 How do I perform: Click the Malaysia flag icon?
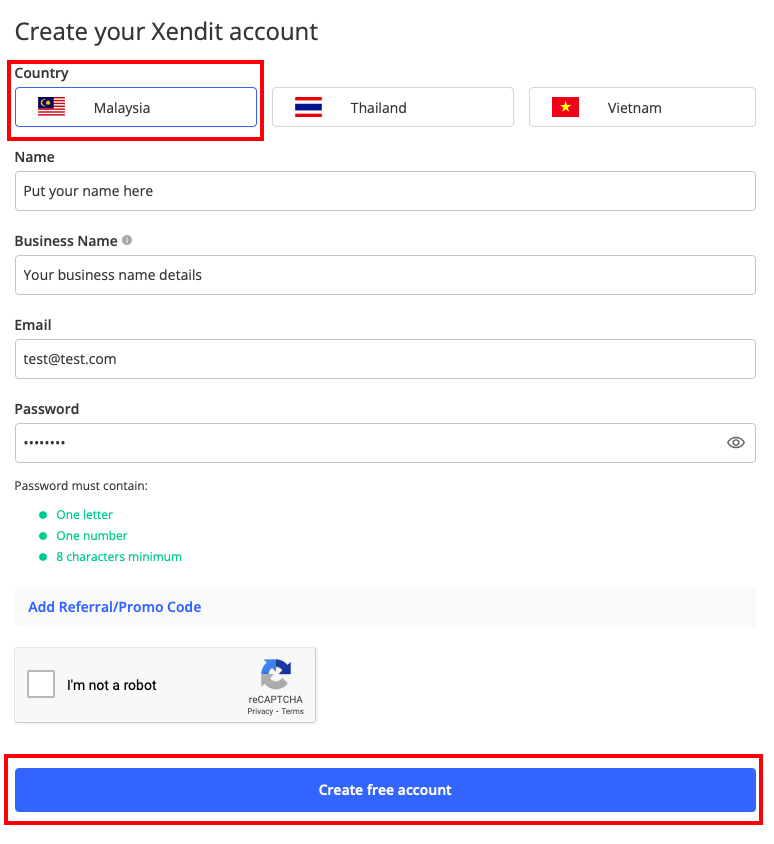click(x=52, y=107)
